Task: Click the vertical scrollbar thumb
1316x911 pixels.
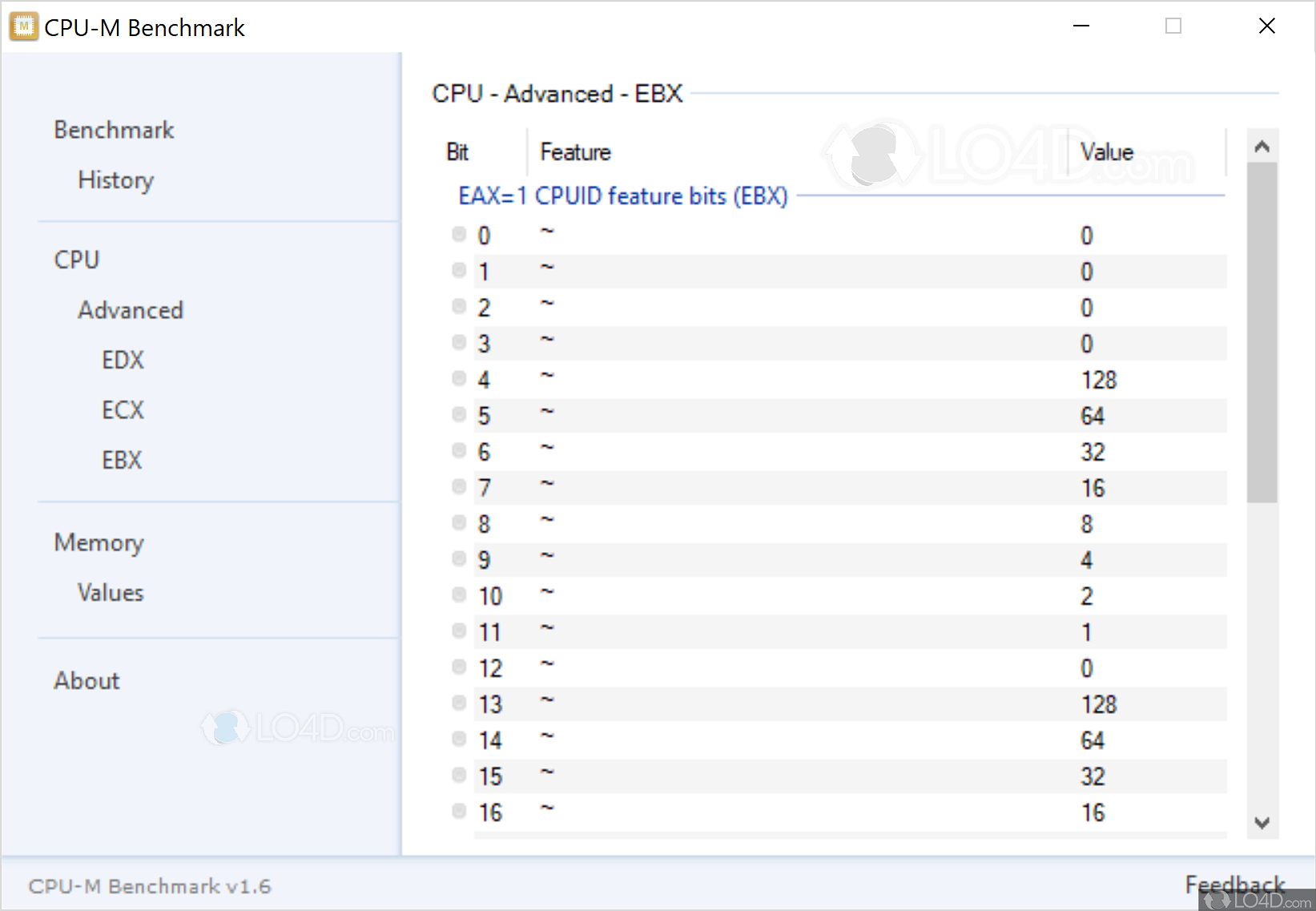Action: click(1262, 333)
